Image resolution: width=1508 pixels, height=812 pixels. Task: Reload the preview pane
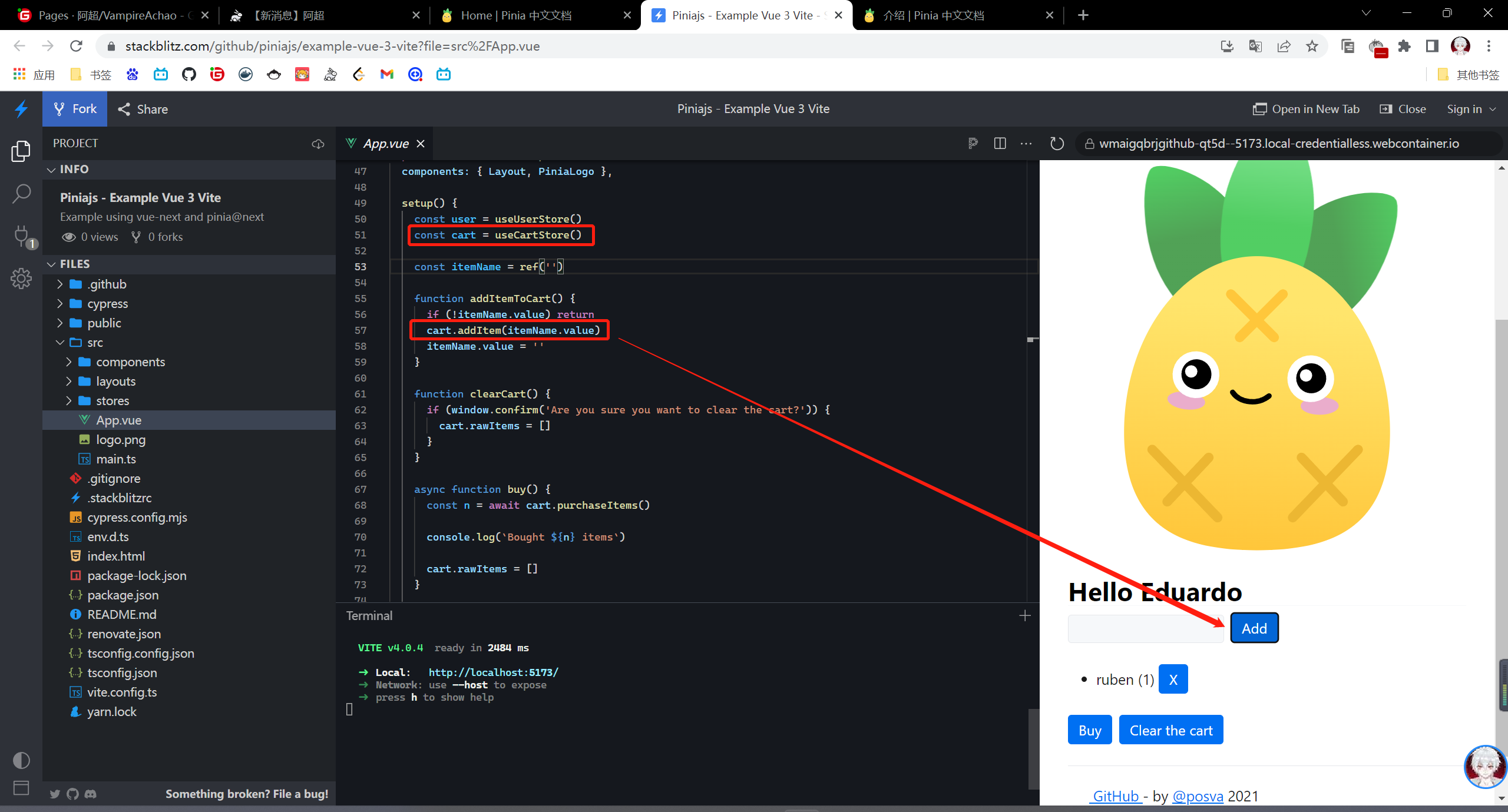point(1057,144)
